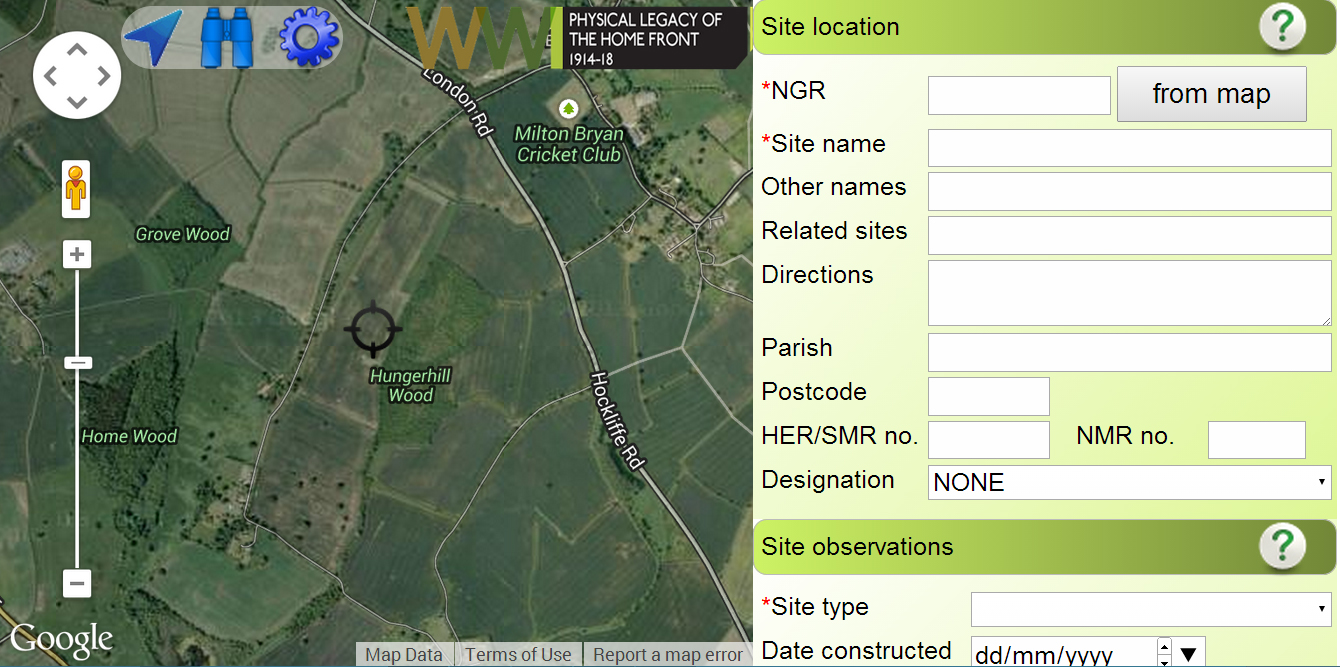Screen dimensions: 1340x667
Task: Open the binoculars search tool
Action: click(x=226, y=37)
